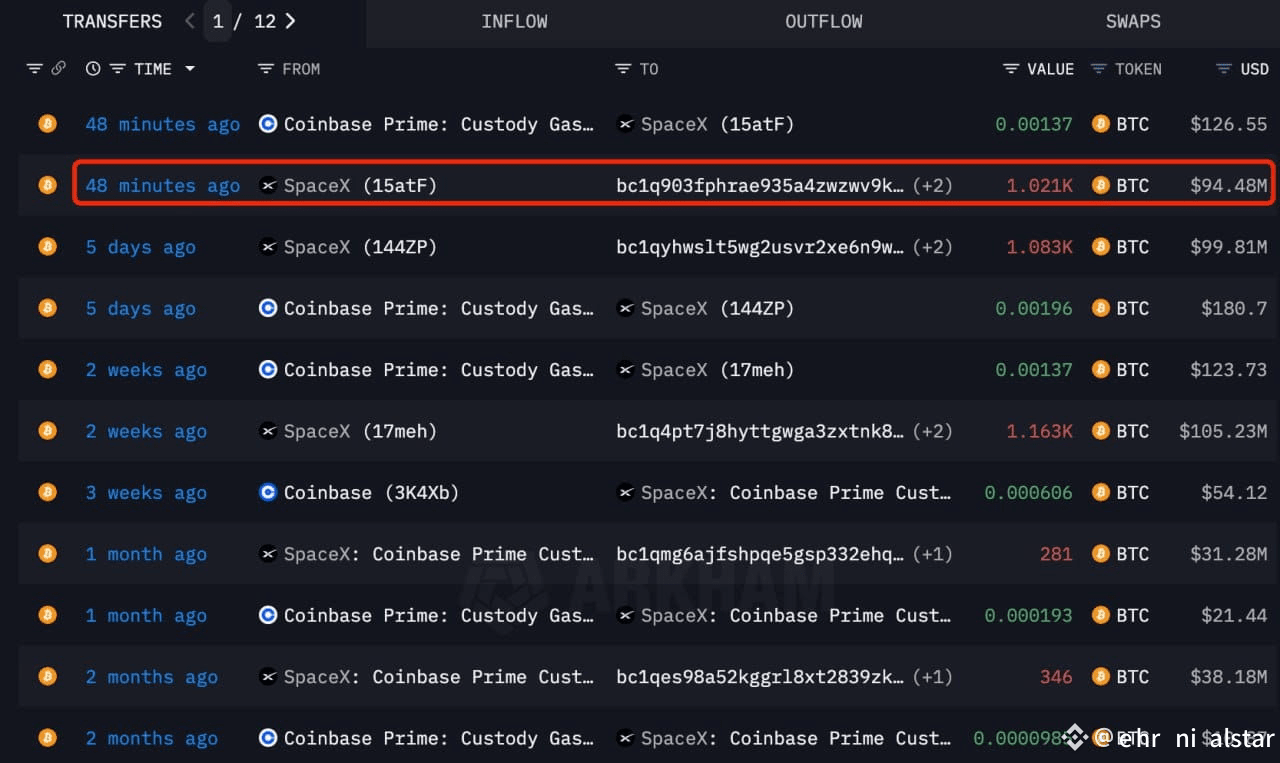Screen dimensions: 1280x763
Task: Click the current page number field
Action: click(x=218, y=21)
